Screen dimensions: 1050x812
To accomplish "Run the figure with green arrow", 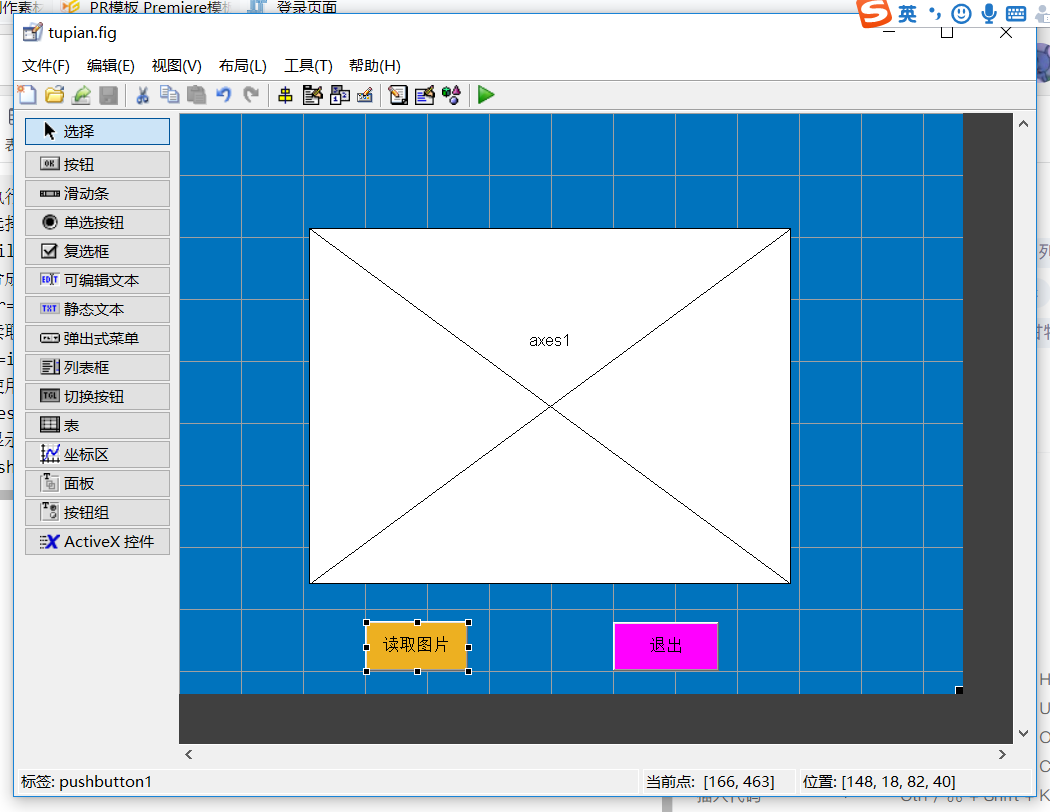I will pos(486,95).
